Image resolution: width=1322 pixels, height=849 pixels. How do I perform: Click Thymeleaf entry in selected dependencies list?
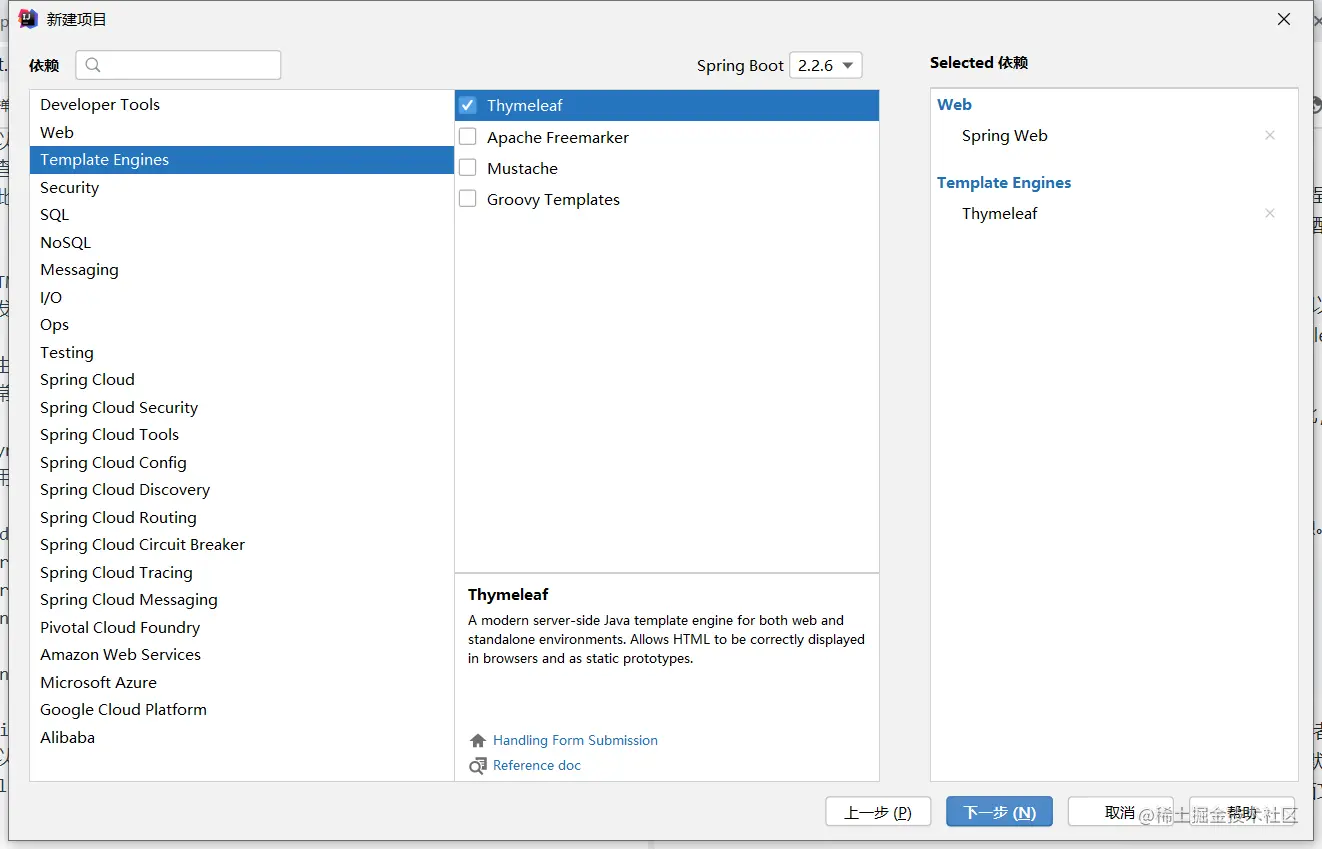click(x=1000, y=214)
